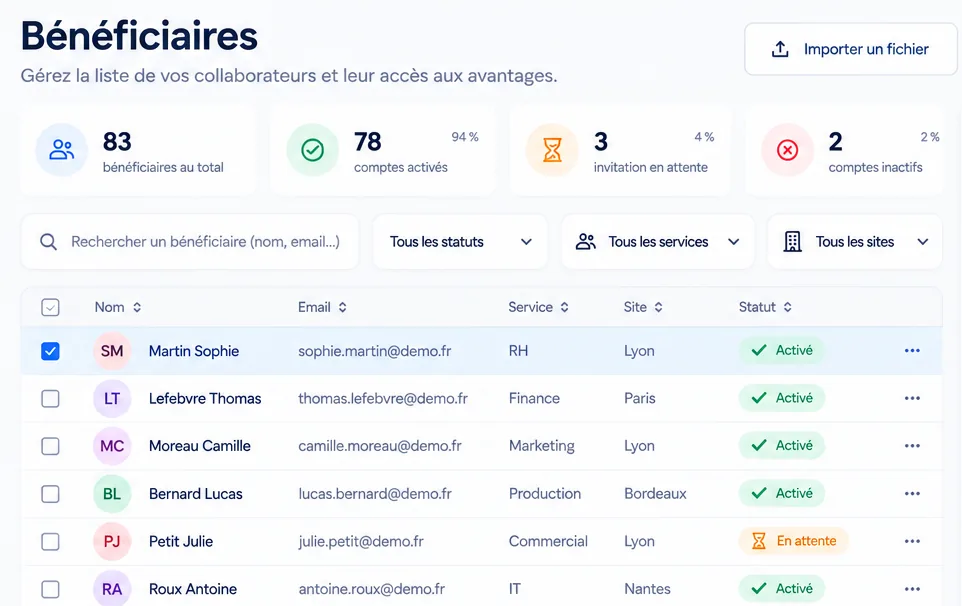Viewport: 962px width, 606px height.
Task: Click the En attente badge for Petit Julie
Action: pos(794,541)
